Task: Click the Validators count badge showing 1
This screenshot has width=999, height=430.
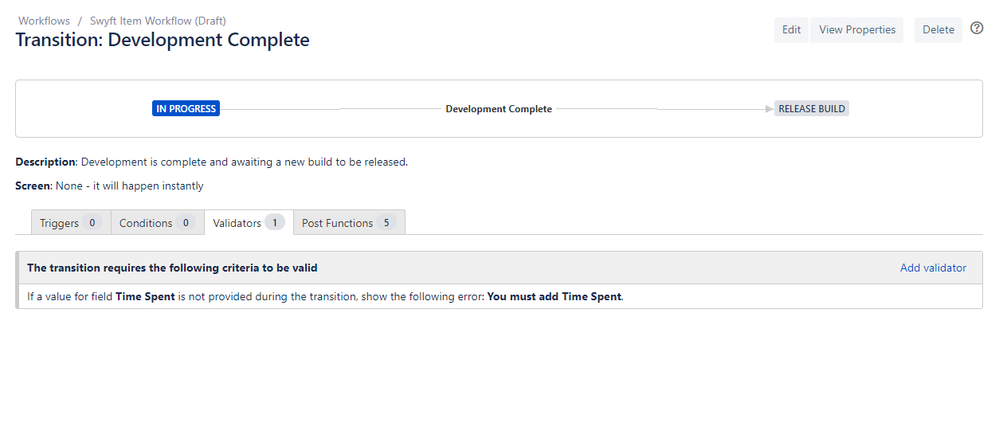Action: tap(274, 223)
